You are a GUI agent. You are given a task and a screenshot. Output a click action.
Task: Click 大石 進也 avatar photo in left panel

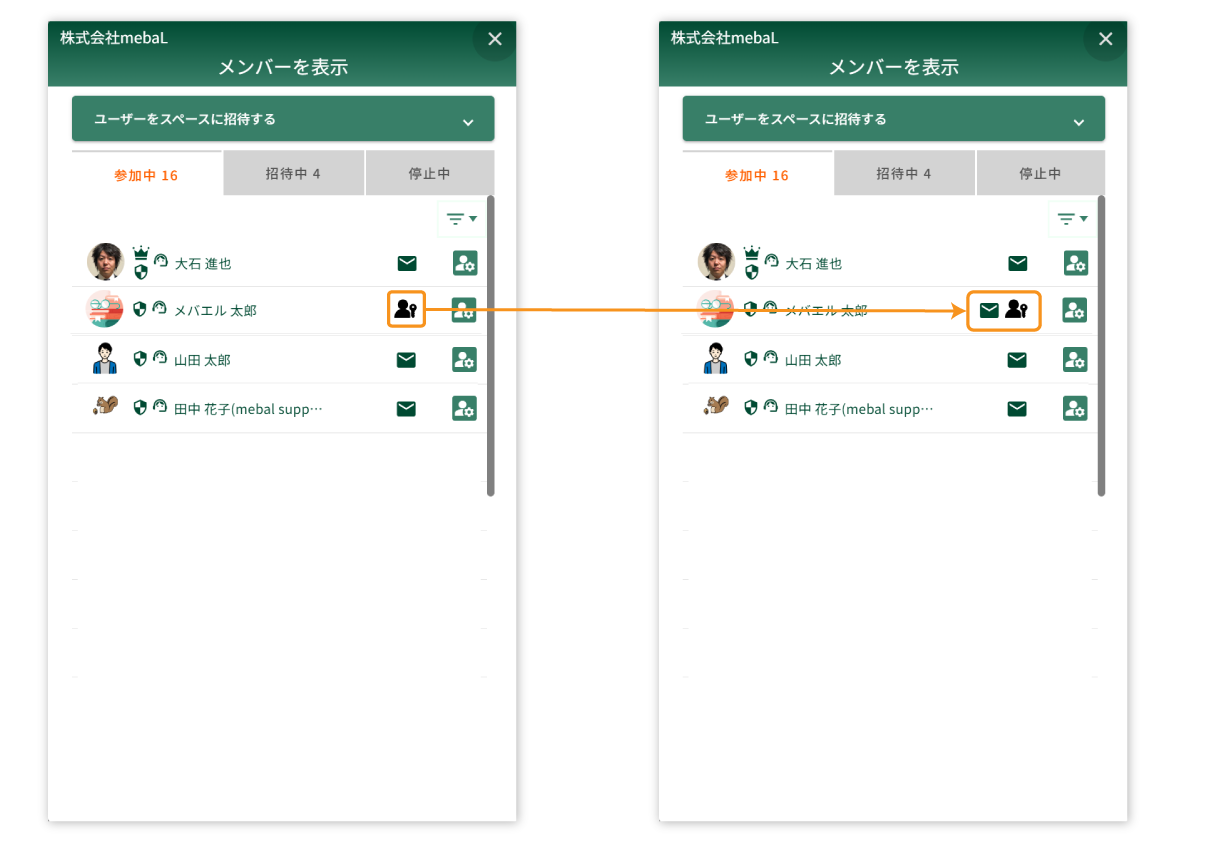coord(105,262)
